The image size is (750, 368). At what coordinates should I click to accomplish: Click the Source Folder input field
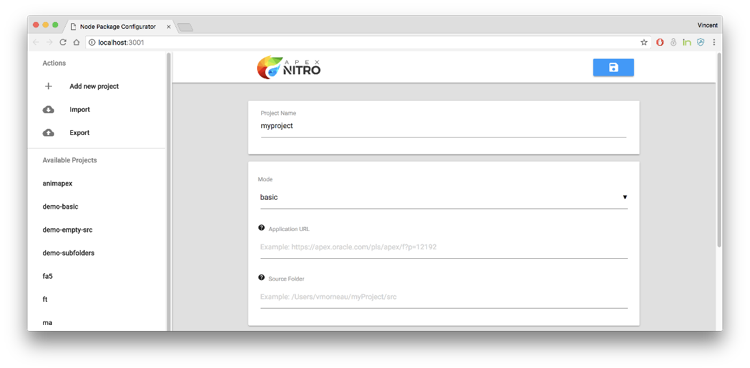point(444,297)
